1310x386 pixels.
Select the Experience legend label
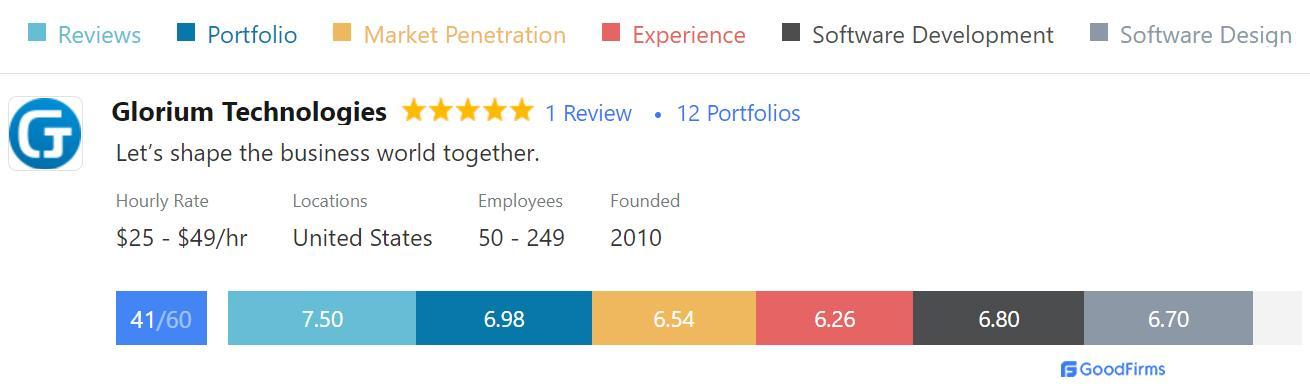689,35
